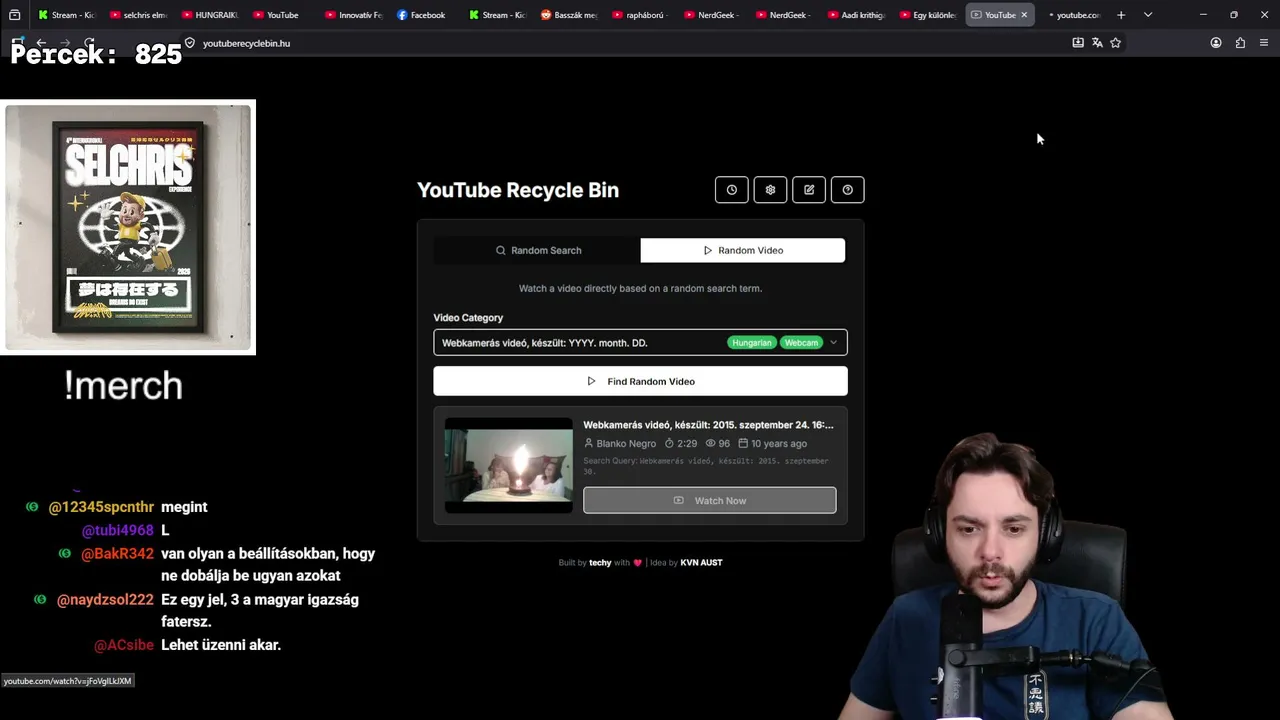Bookmark this page with the star icon

click(x=1116, y=43)
